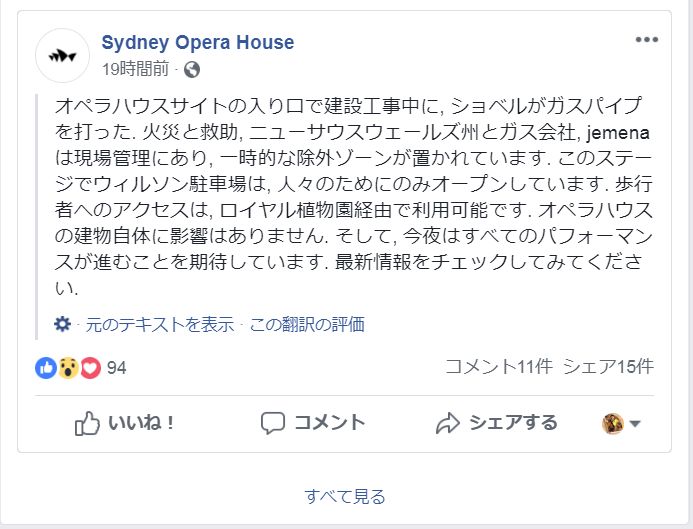
Task: Click the blue Like reaction icon
Action: point(46,367)
